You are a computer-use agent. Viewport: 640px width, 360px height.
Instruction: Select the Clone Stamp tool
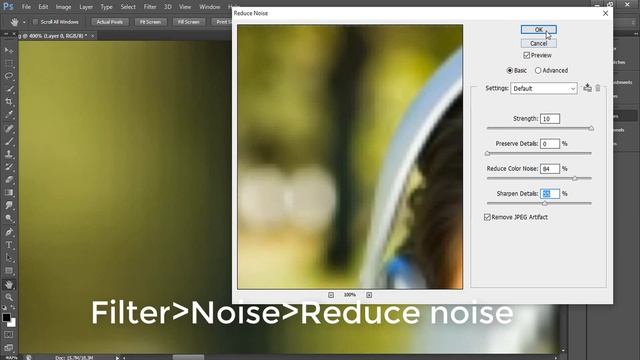(9, 154)
